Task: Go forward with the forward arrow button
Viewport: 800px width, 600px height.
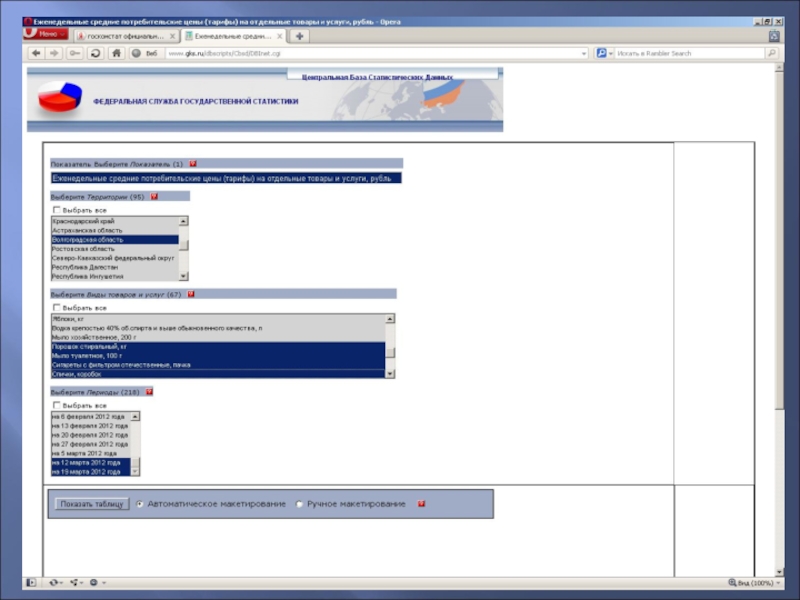Action: pos(54,53)
